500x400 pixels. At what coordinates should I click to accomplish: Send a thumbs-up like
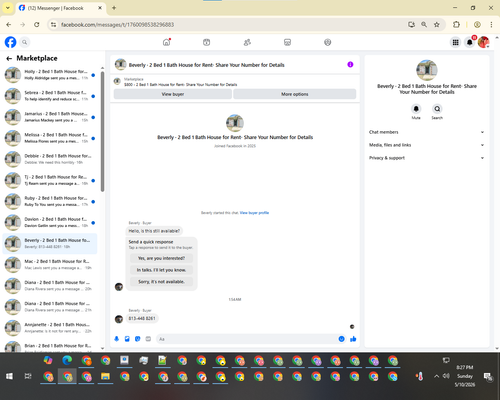[353, 339]
